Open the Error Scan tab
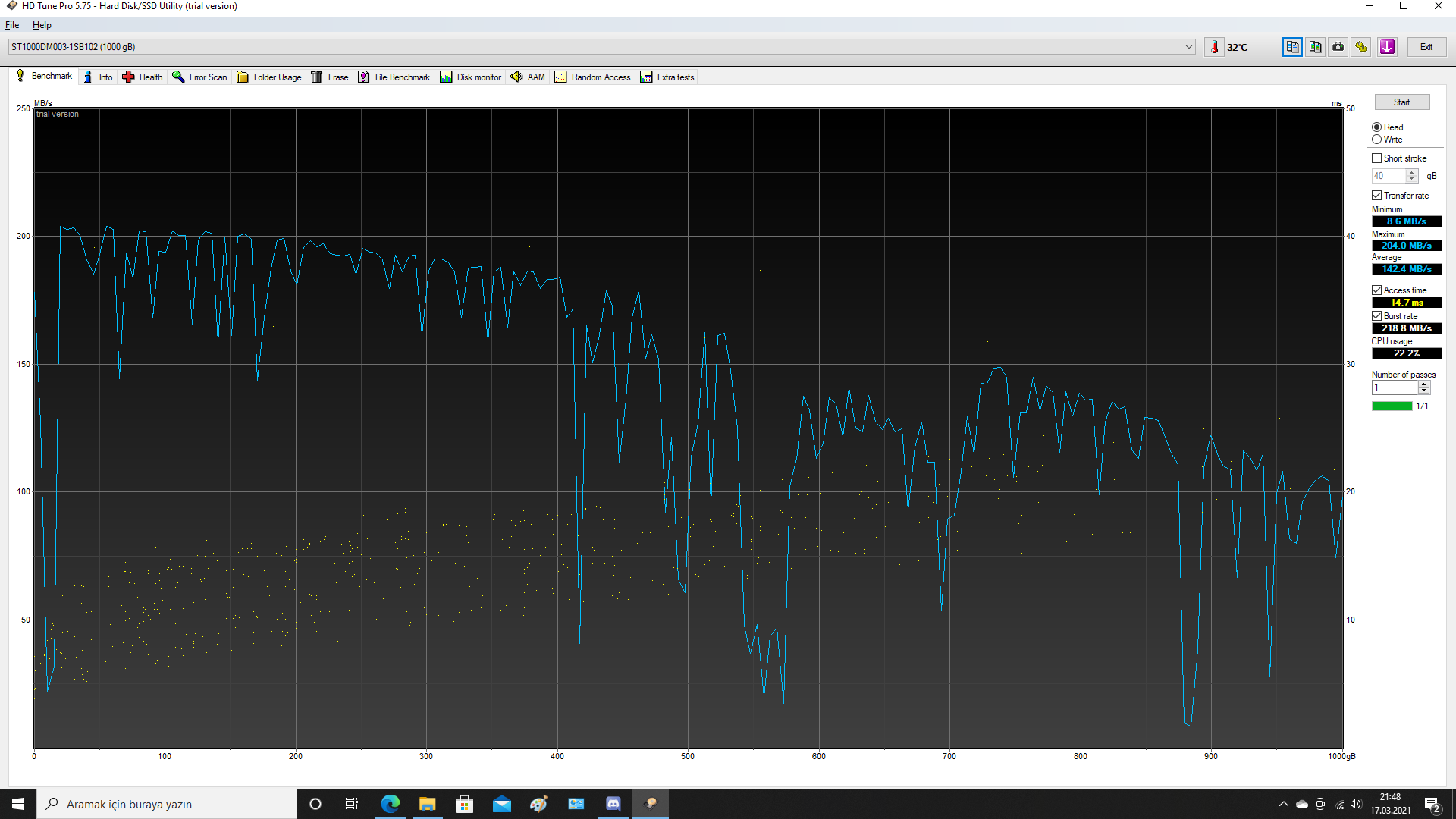 coord(199,77)
